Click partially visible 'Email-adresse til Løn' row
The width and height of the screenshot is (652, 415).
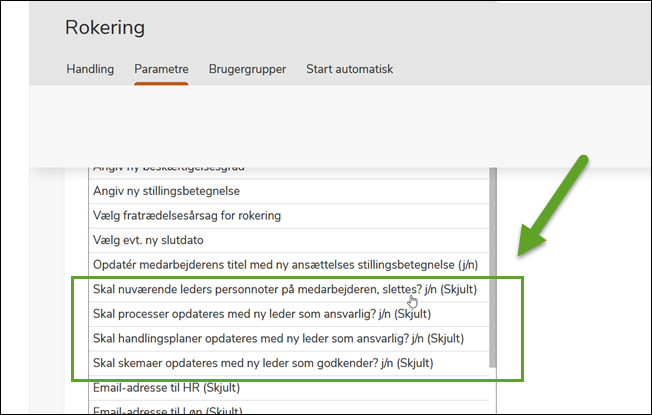coord(170,409)
